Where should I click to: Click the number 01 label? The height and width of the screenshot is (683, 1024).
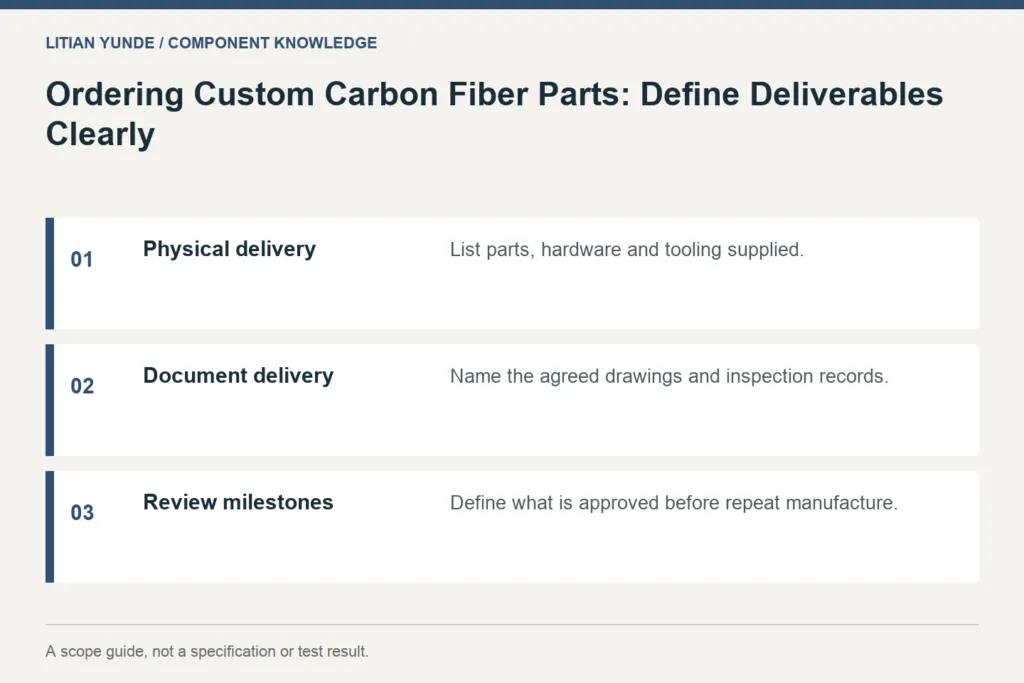point(82,259)
